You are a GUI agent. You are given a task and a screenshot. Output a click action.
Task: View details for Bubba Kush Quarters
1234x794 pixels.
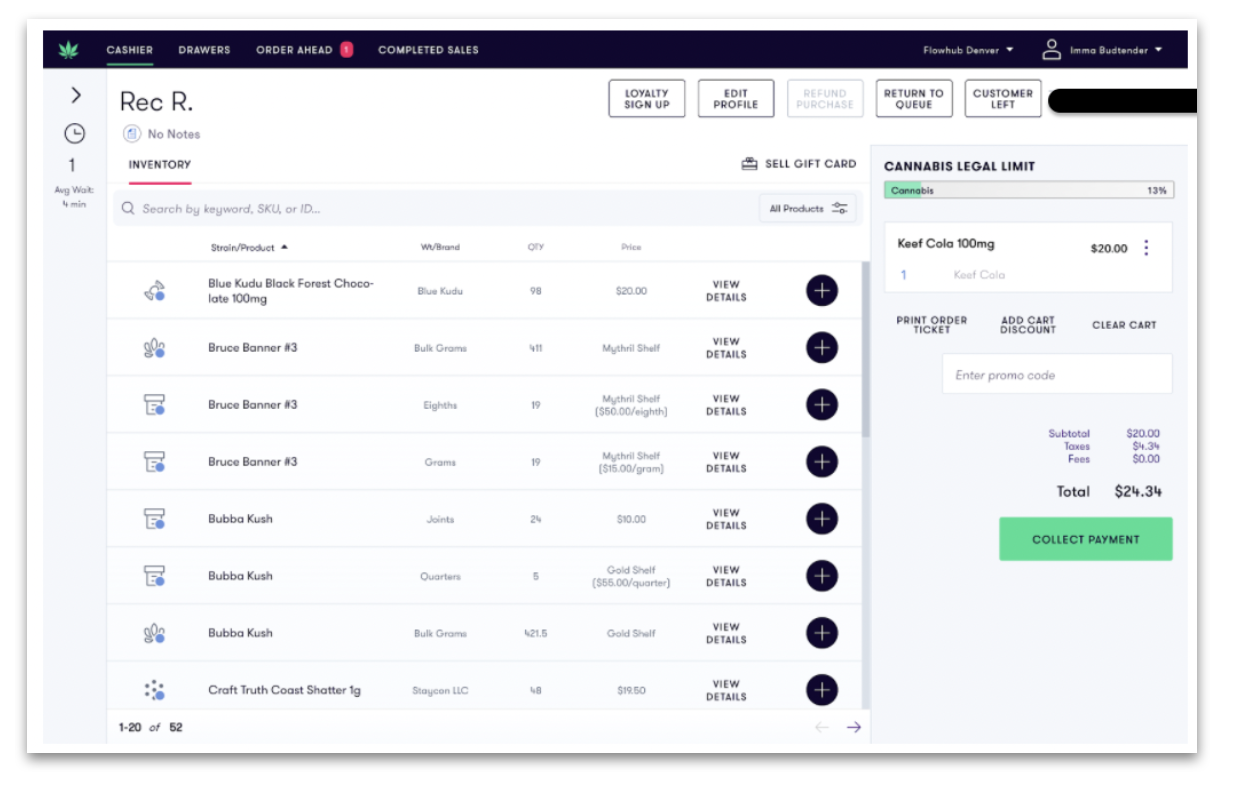click(x=726, y=576)
